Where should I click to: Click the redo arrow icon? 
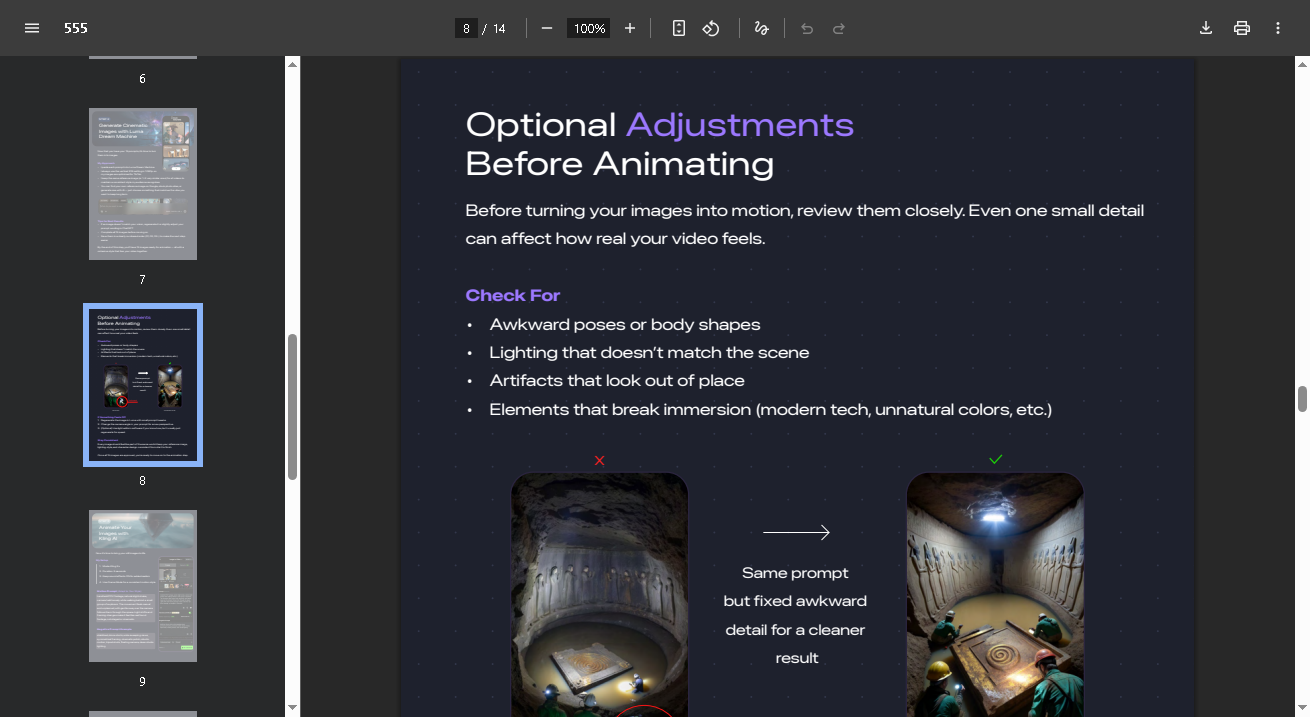click(839, 28)
